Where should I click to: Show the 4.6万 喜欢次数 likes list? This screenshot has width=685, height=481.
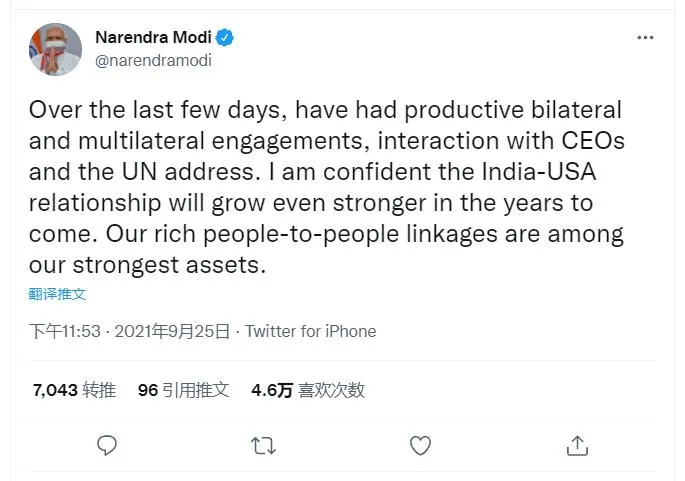pyautogui.click(x=307, y=390)
